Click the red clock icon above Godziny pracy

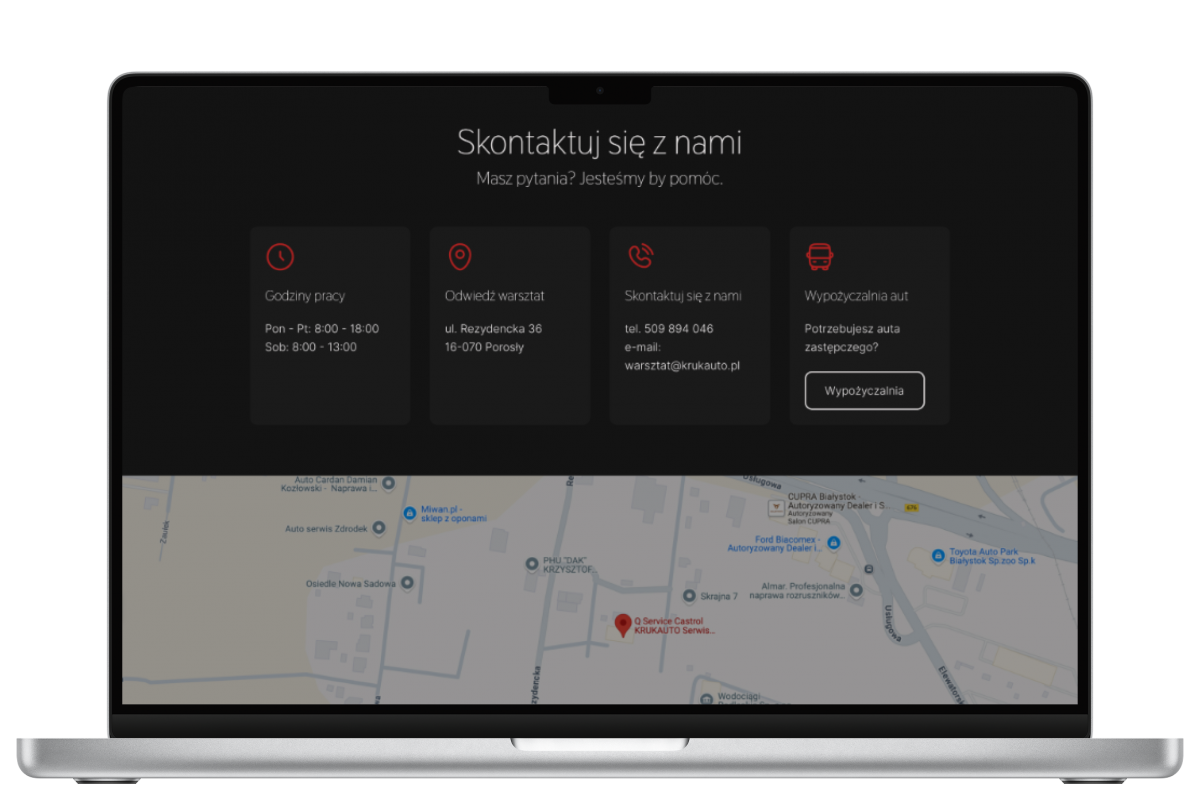click(280, 257)
